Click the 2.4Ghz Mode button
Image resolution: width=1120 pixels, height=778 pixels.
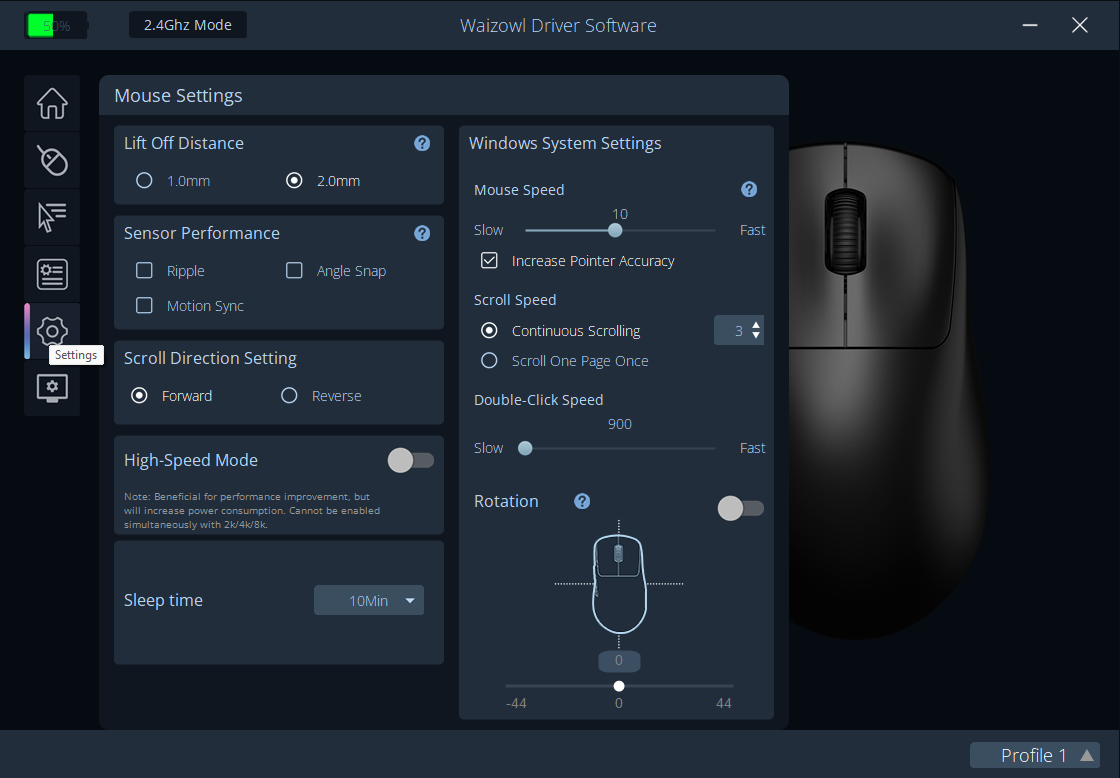pos(188,25)
